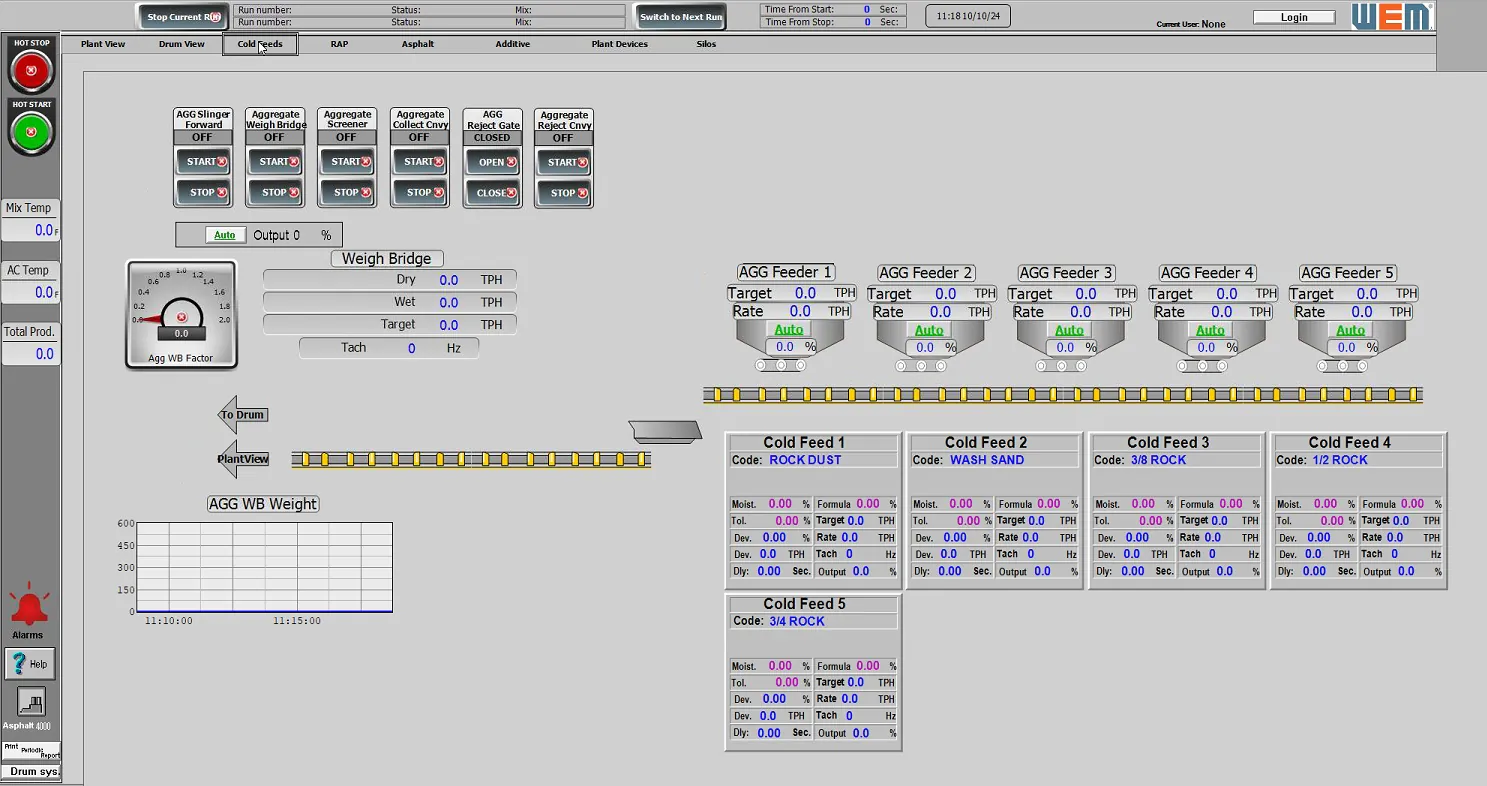This screenshot has width=1487, height=786.
Task: Select the Plant Devices tab
Action: (x=618, y=44)
